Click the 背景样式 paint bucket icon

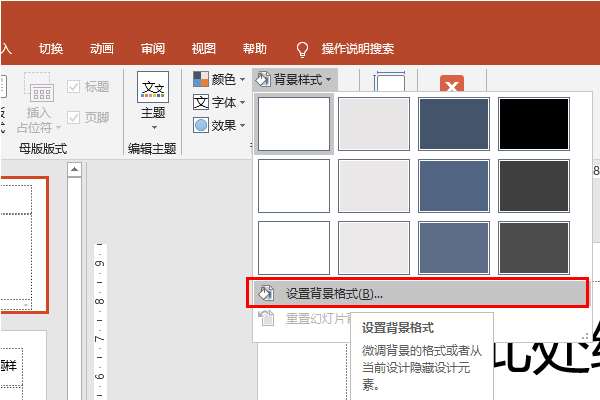[x=263, y=80]
